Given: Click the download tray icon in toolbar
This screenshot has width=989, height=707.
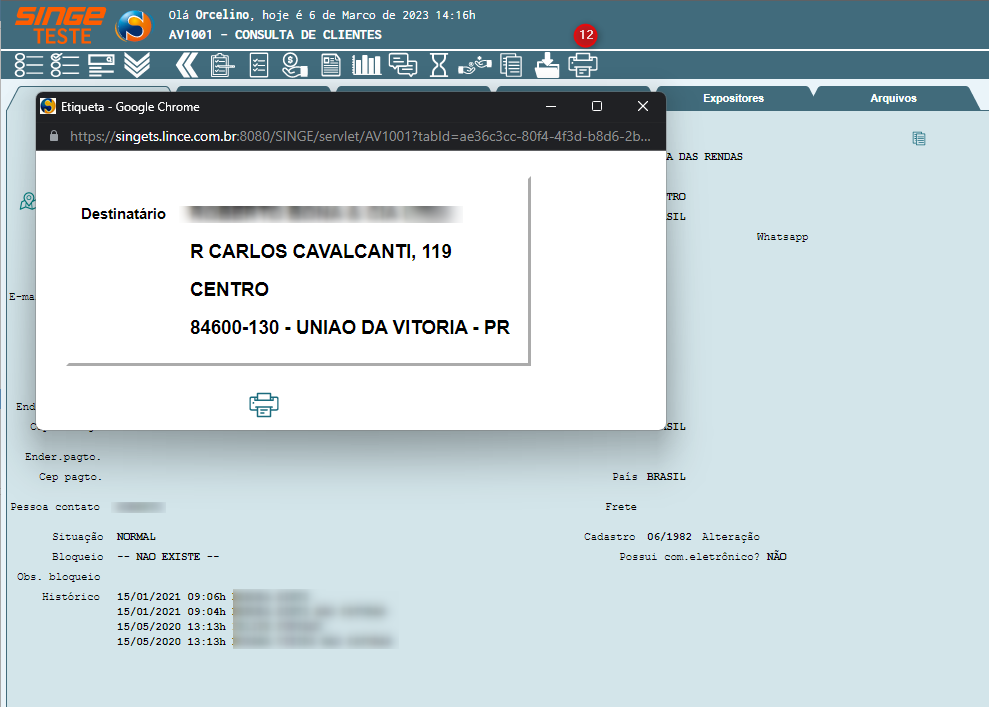Looking at the screenshot, I should 547,66.
